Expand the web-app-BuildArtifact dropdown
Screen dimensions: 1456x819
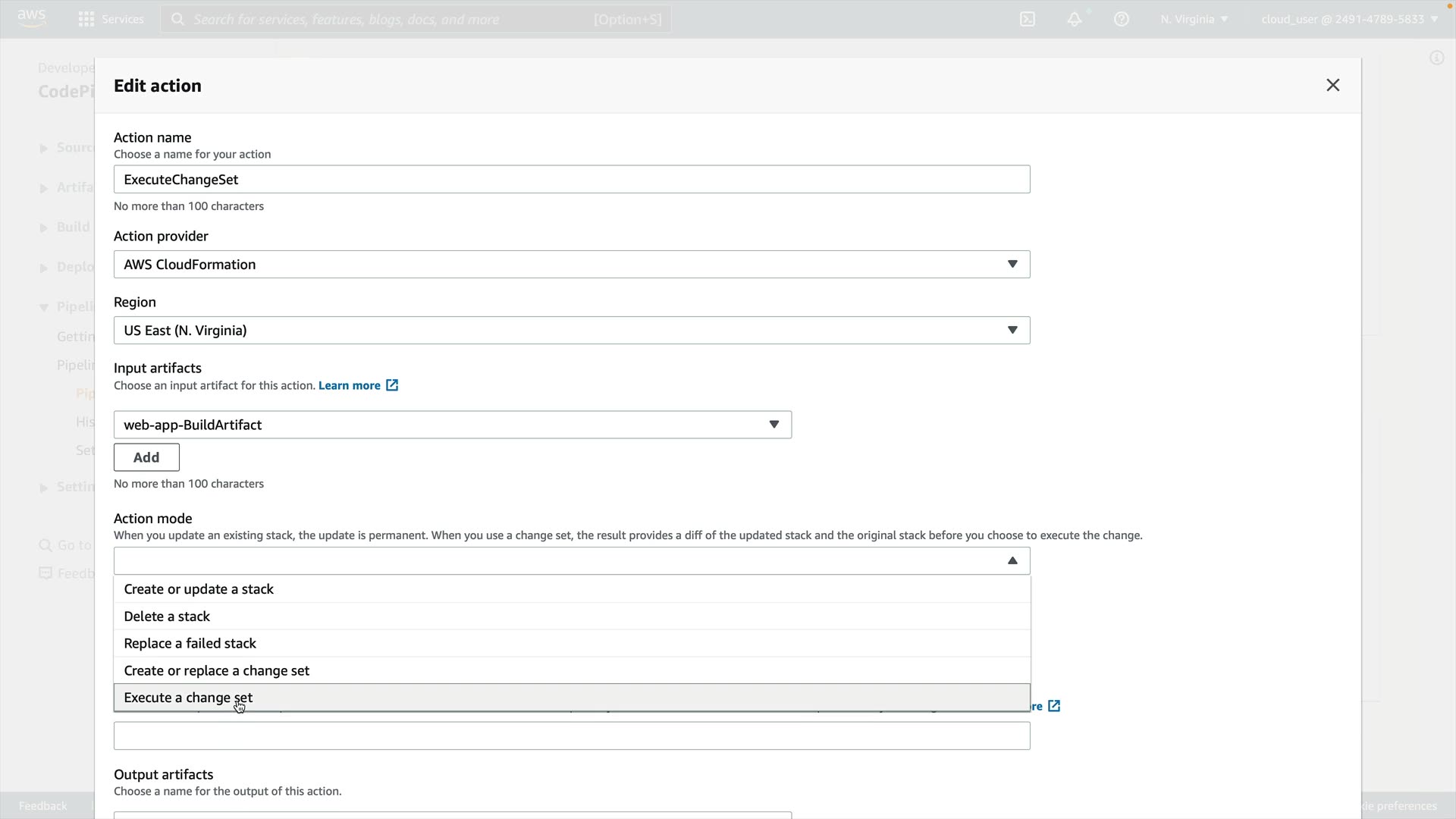pyautogui.click(x=452, y=425)
